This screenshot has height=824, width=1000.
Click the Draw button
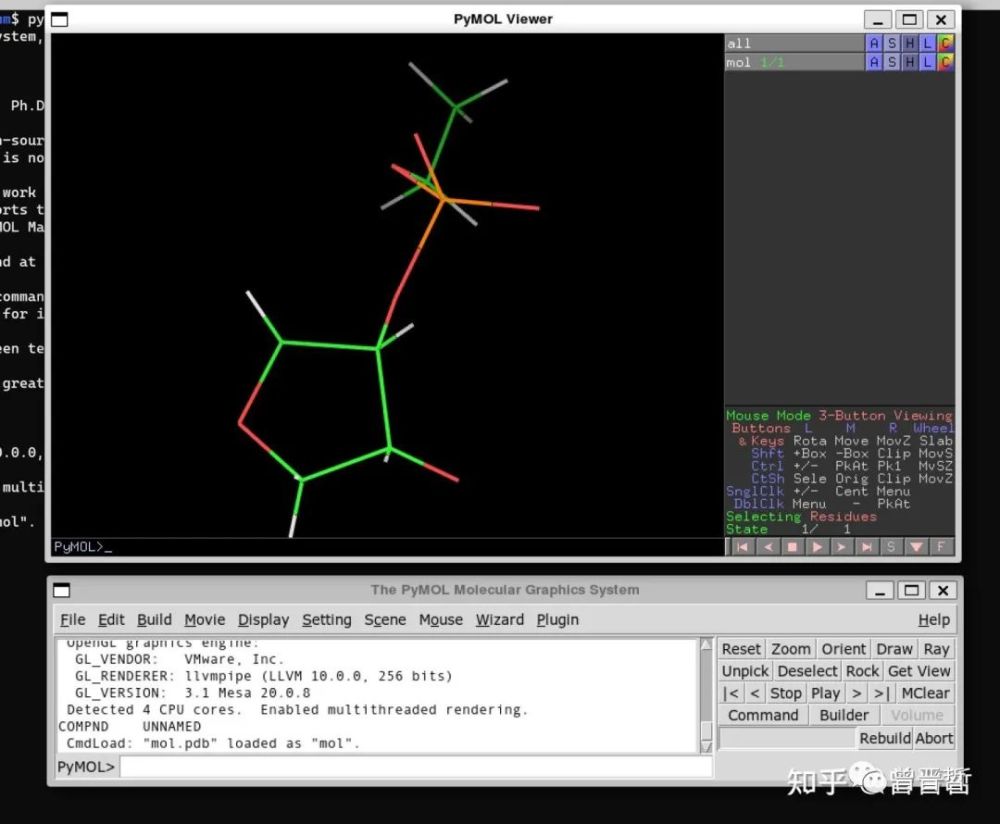tap(894, 649)
